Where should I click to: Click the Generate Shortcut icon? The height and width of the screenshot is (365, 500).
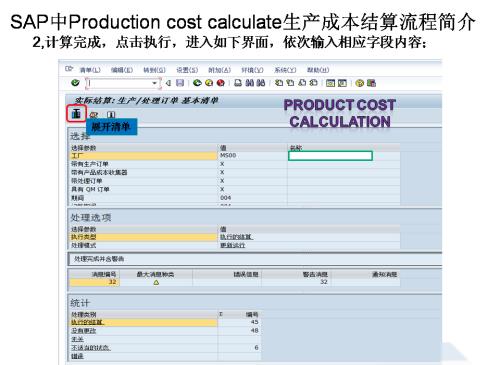342,83
